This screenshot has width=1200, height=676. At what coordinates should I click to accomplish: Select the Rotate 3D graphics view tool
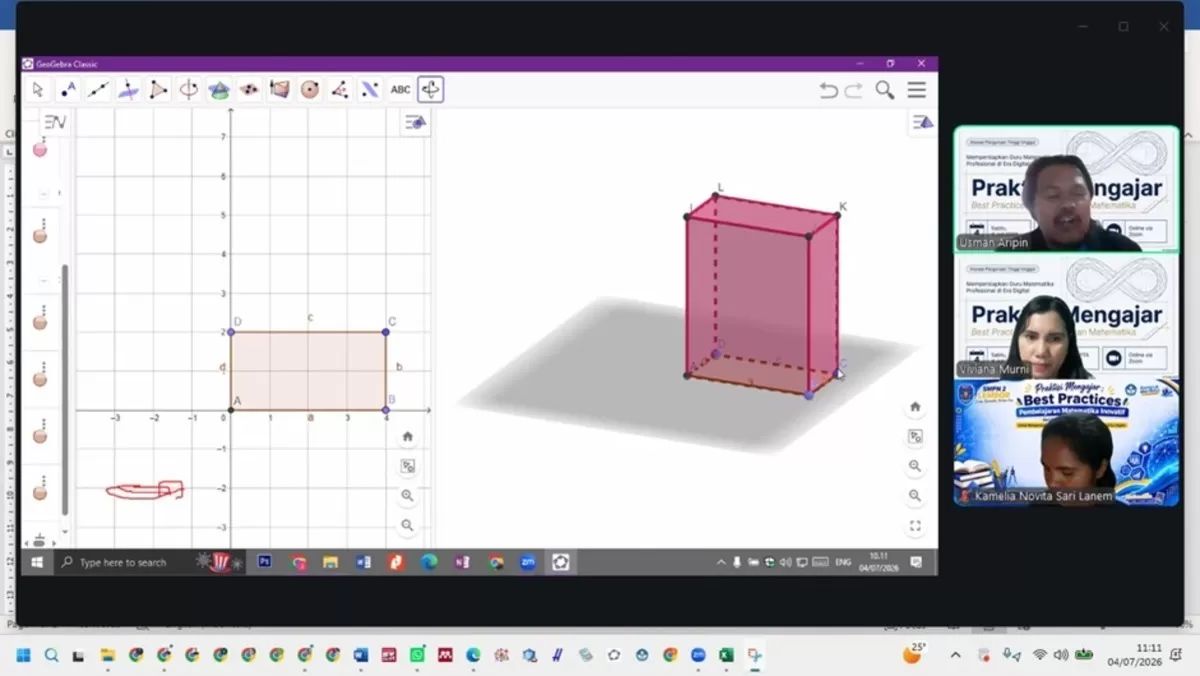[431, 90]
